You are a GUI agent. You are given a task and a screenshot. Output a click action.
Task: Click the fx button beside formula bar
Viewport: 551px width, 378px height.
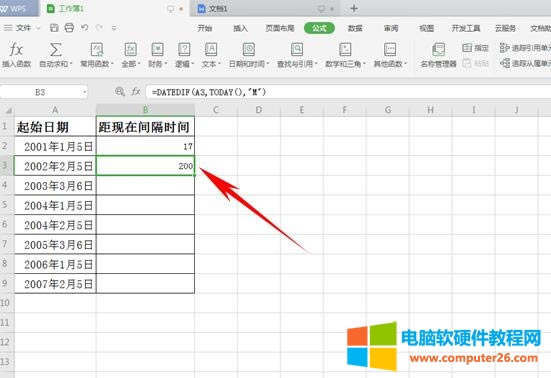(136, 92)
